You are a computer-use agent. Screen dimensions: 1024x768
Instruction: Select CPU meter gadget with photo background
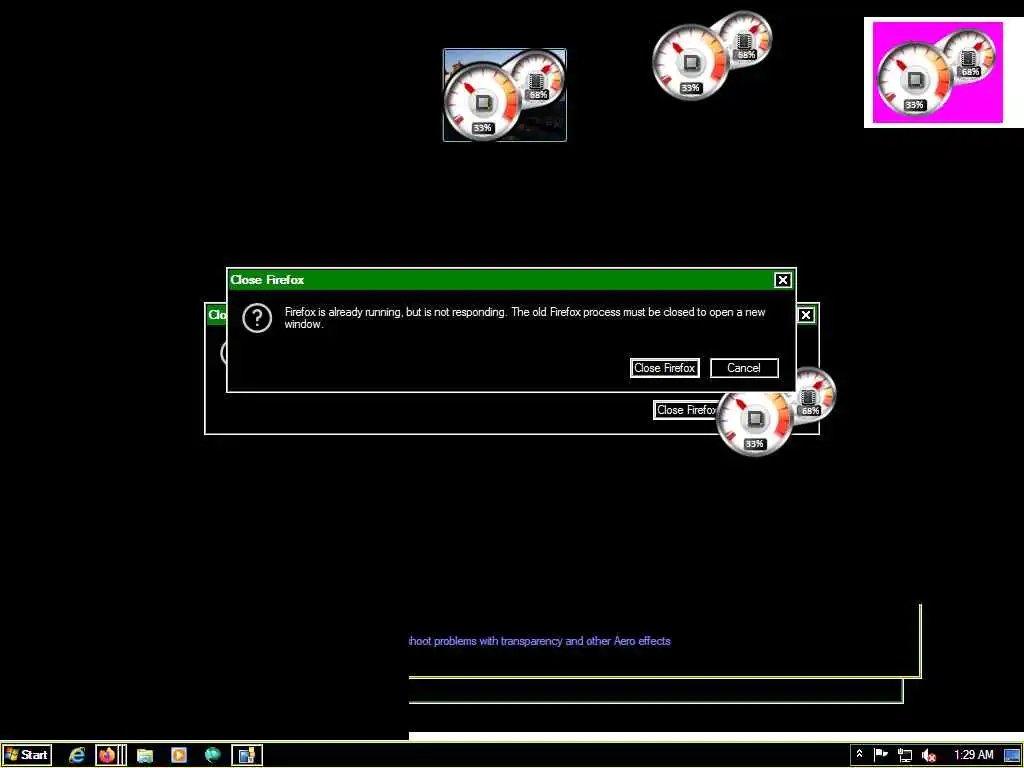pyautogui.click(x=505, y=95)
